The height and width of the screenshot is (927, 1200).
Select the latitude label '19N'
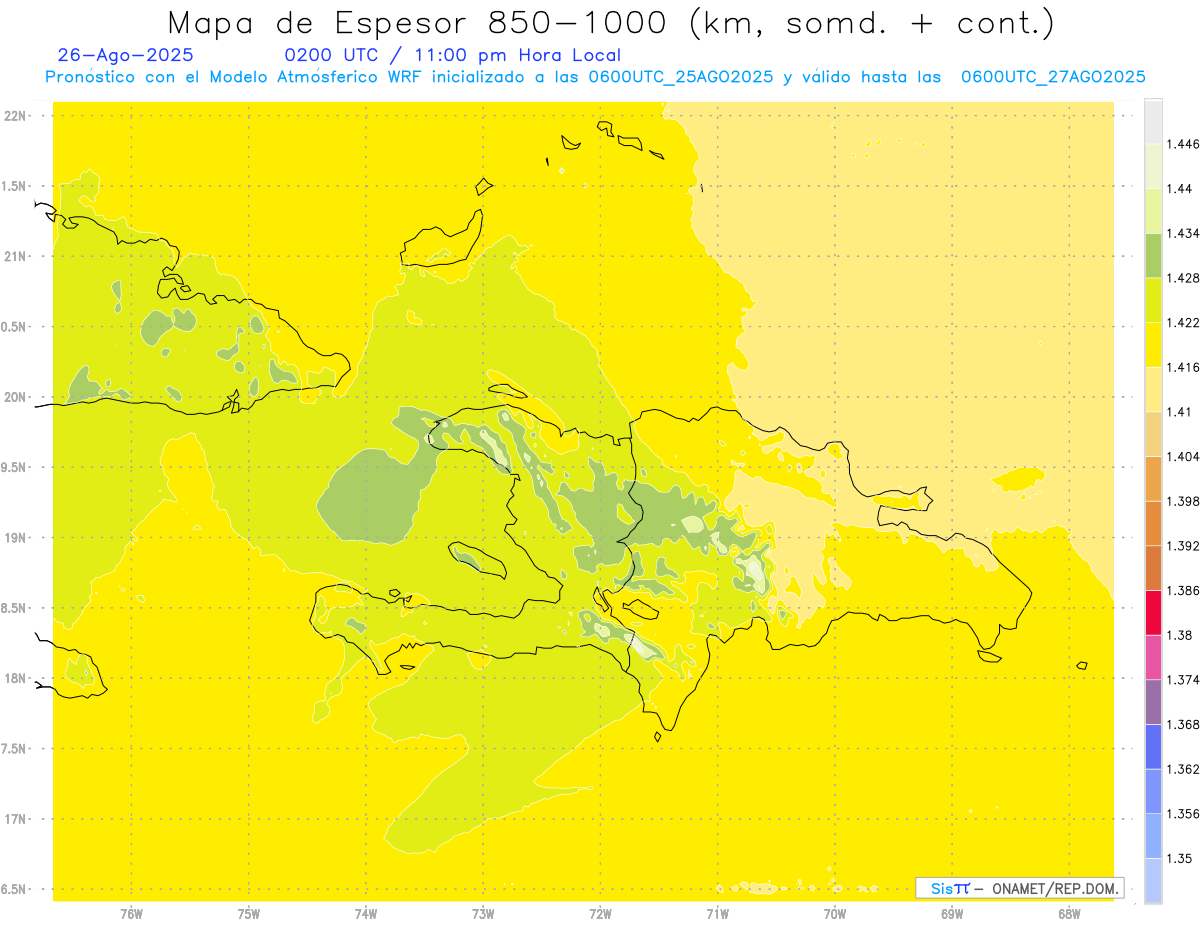click(17, 538)
